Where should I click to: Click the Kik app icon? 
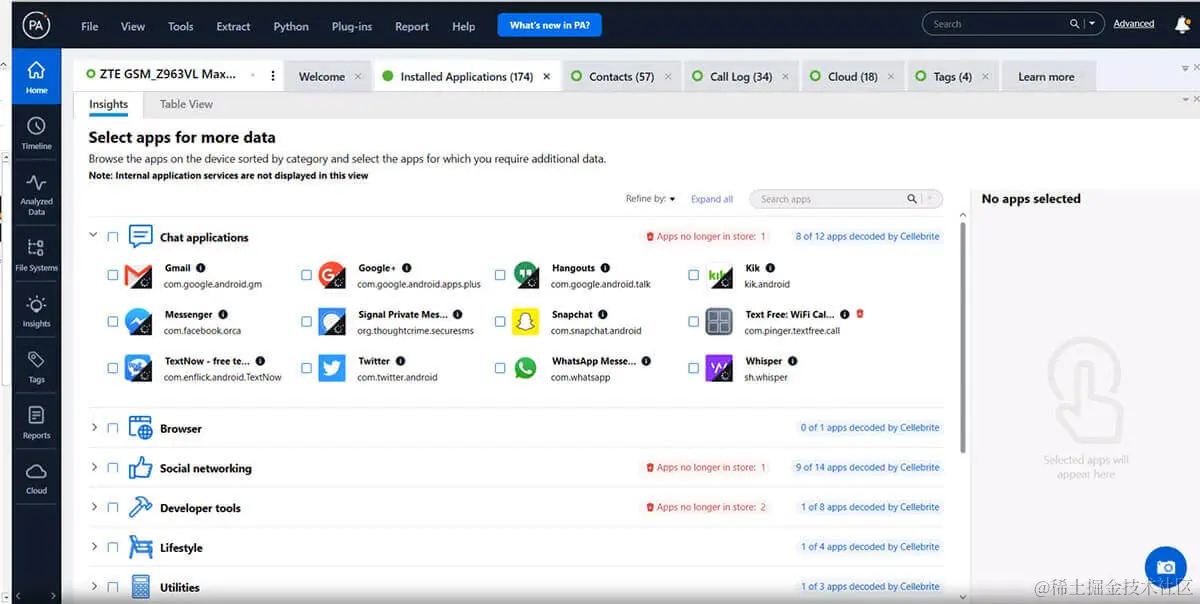pyautogui.click(x=719, y=275)
